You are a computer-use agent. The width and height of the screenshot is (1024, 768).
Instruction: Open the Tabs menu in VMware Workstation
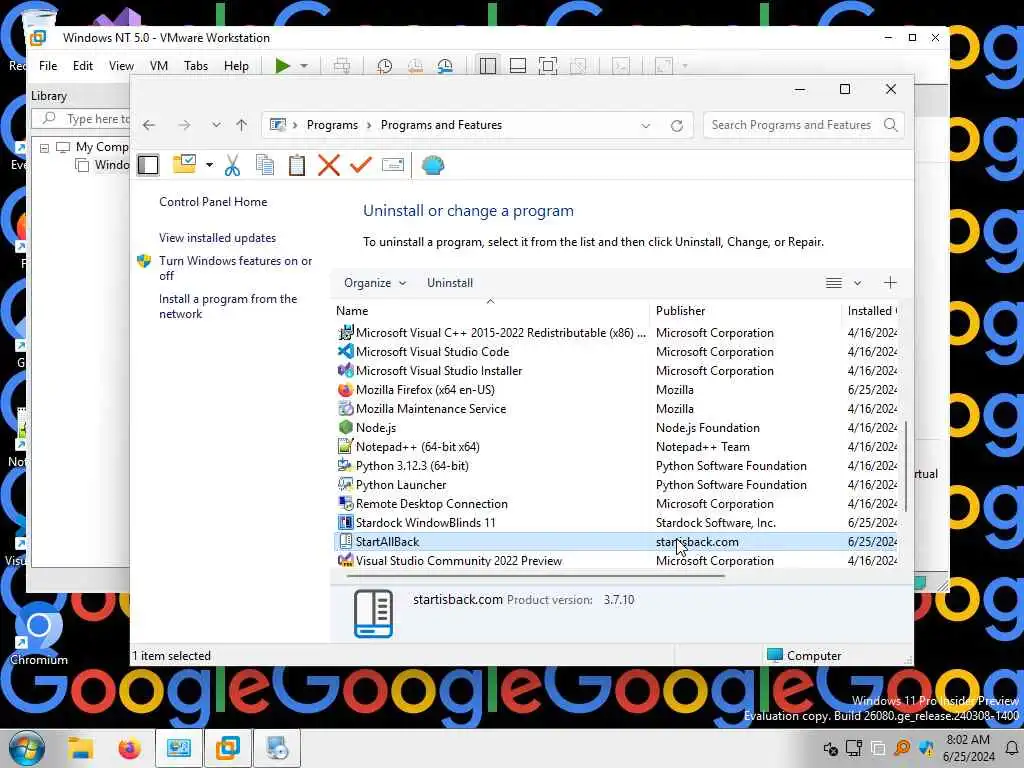click(x=195, y=66)
